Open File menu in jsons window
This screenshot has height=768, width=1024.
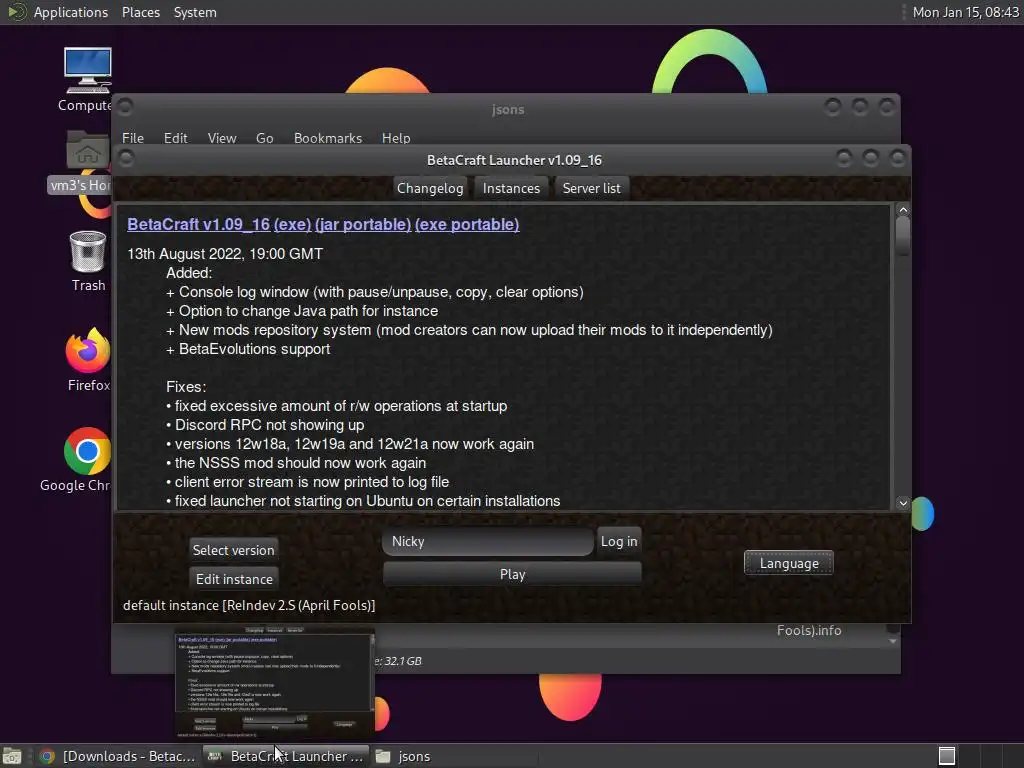[133, 138]
